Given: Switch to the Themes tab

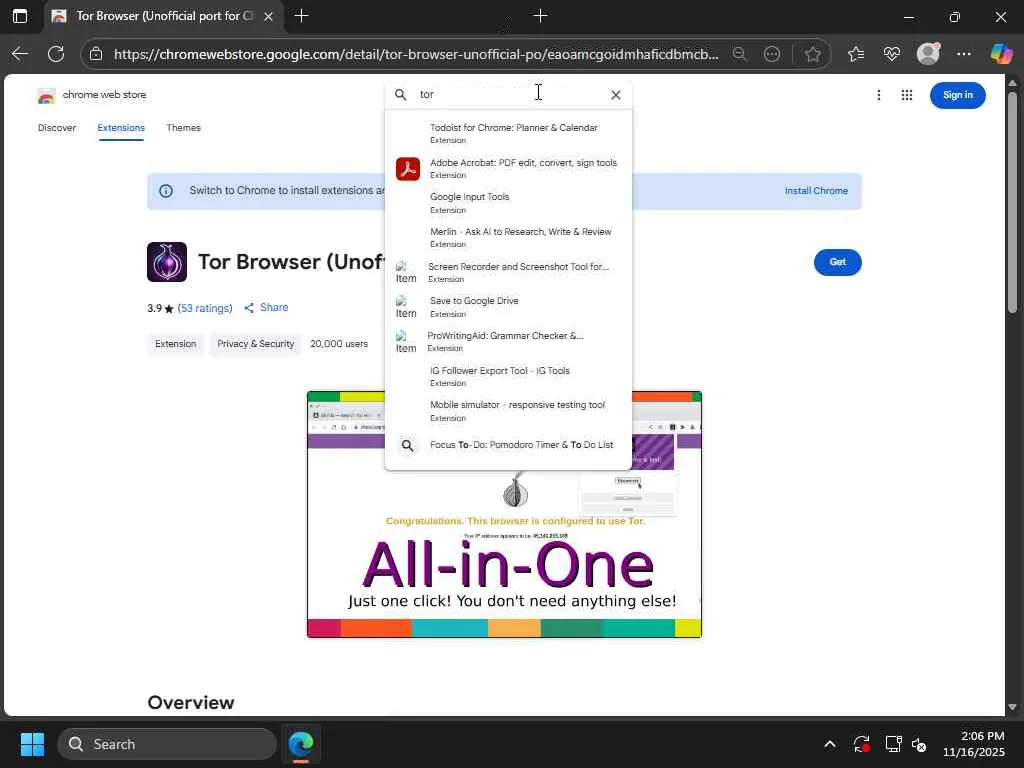Looking at the screenshot, I should 184,128.
